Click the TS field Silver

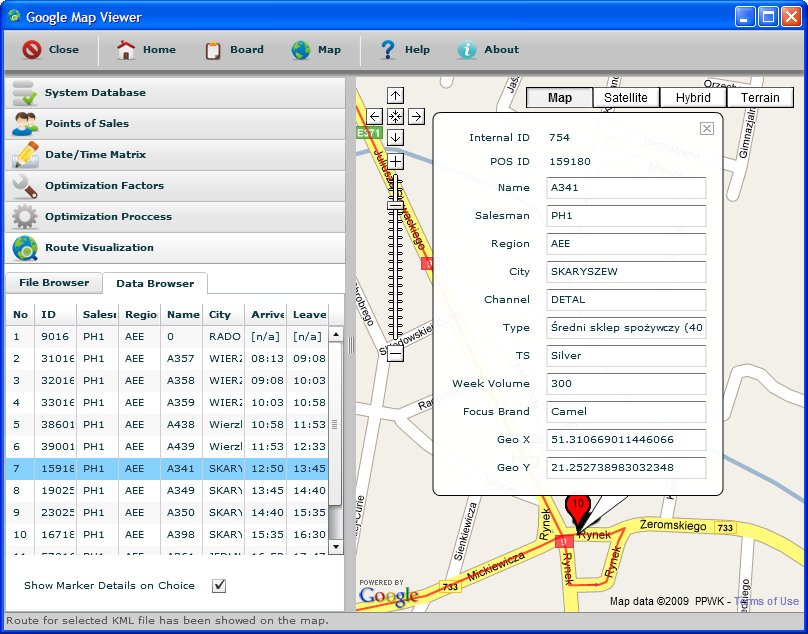tap(626, 356)
